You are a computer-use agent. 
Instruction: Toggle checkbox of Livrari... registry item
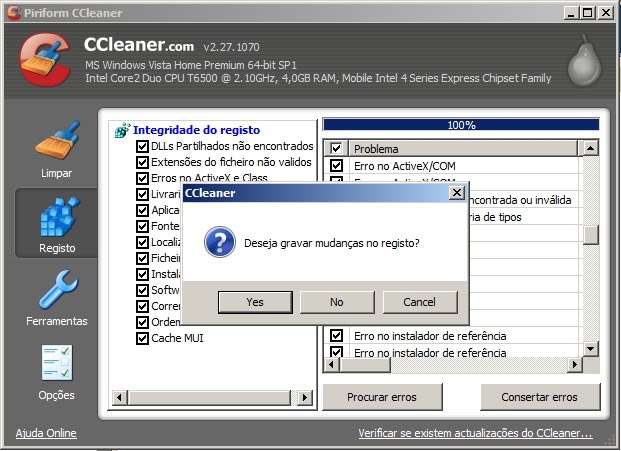point(142,194)
